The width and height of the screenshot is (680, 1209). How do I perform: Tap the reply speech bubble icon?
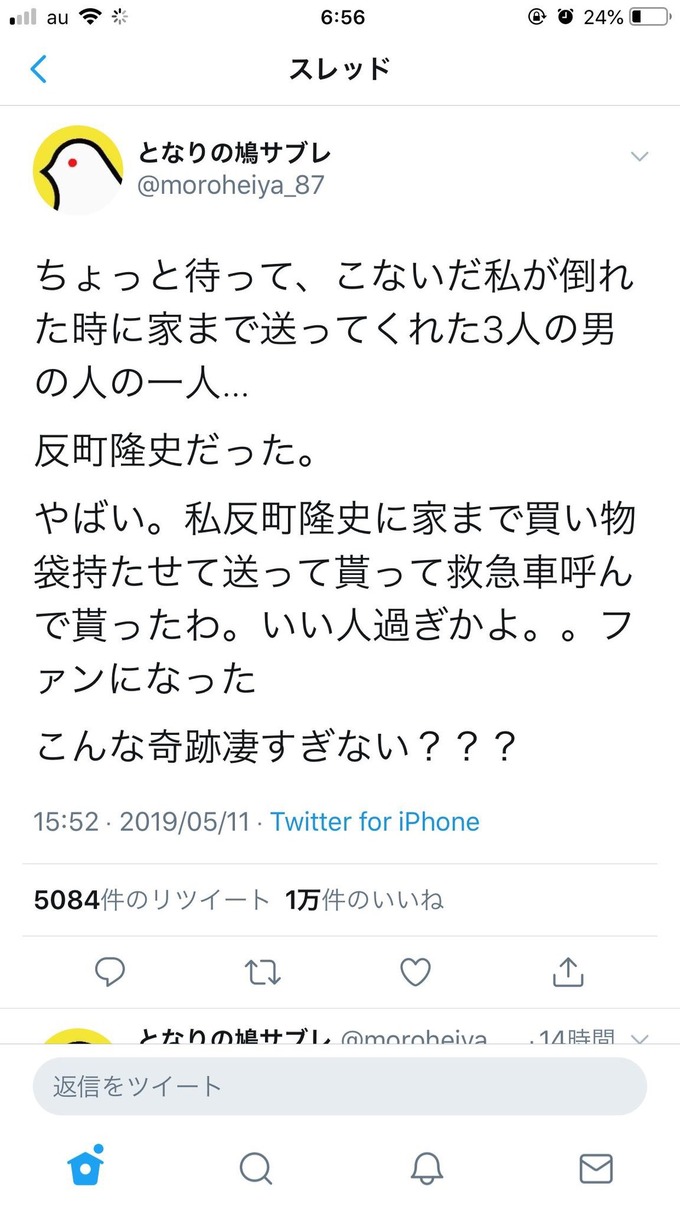[x=110, y=970]
